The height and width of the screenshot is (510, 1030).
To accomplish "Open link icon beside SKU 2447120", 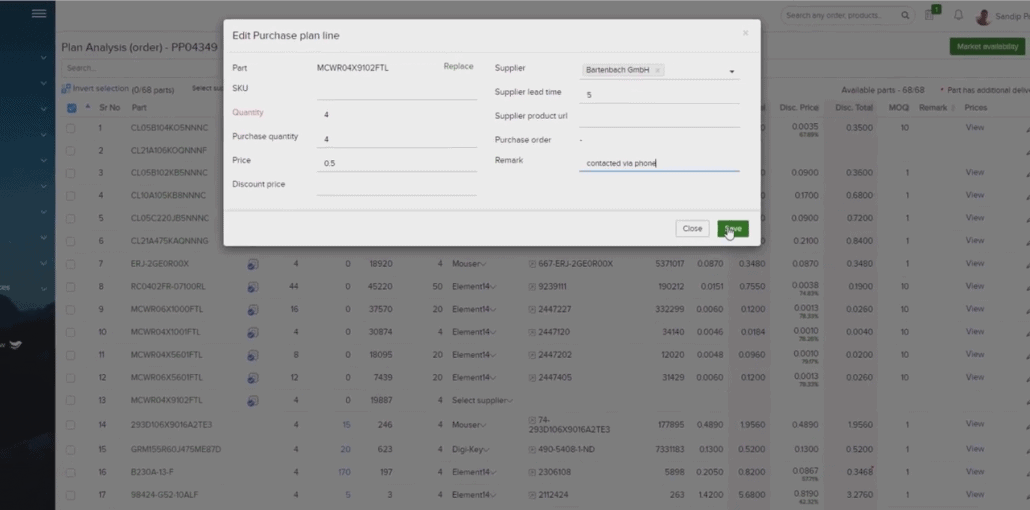I will (x=532, y=333).
